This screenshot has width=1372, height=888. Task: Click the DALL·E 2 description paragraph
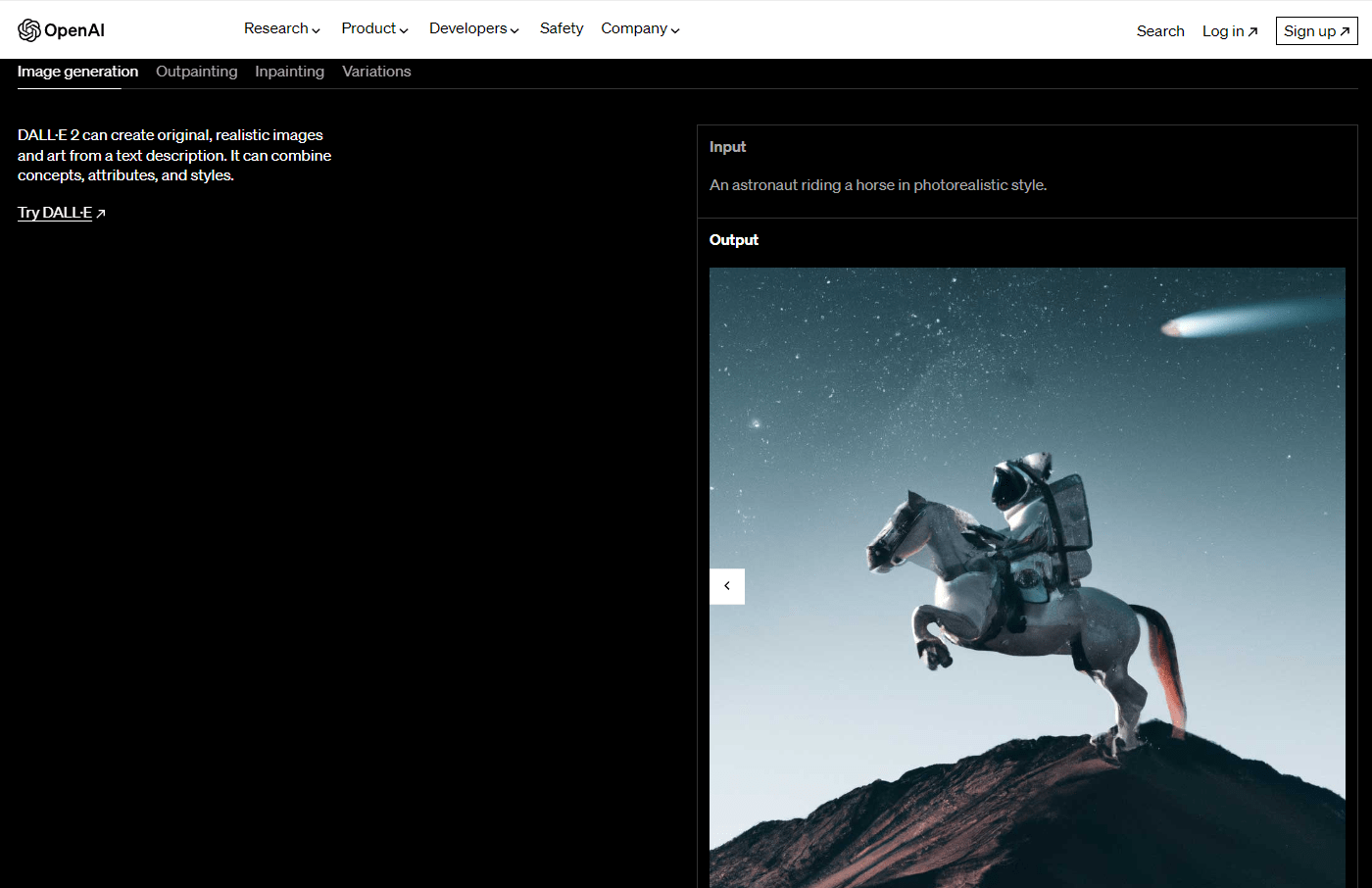click(x=174, y=156)
